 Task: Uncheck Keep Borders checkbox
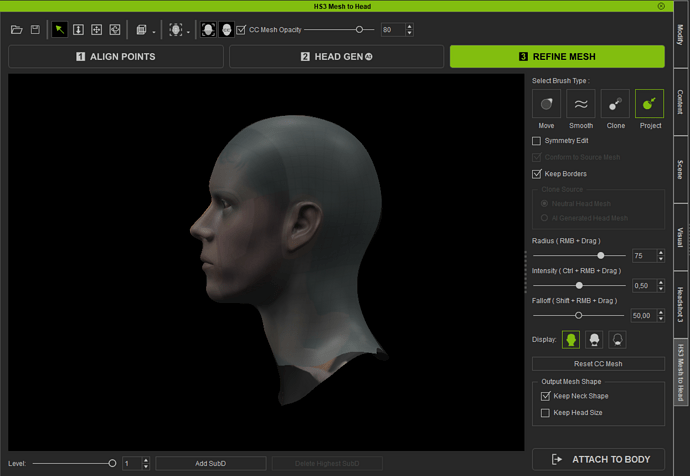pyautogui.click(x=536, y=174)
